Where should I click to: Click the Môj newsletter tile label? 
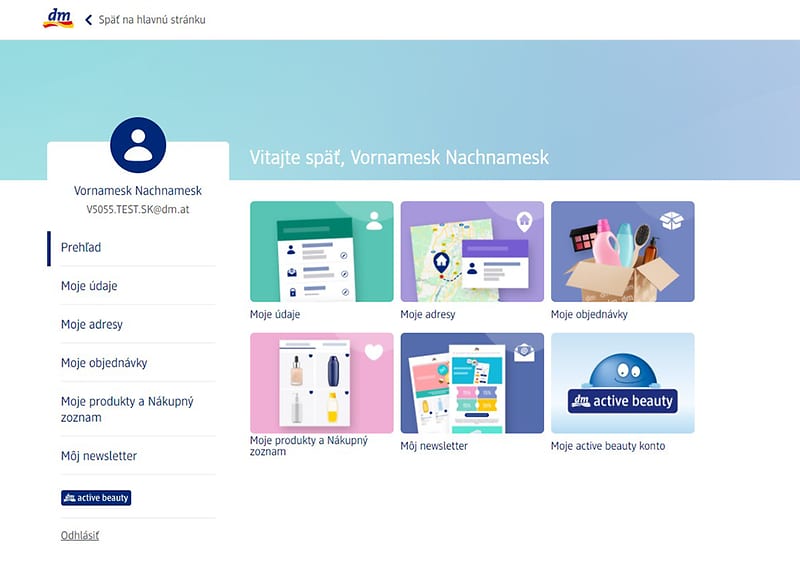[434, 446]
